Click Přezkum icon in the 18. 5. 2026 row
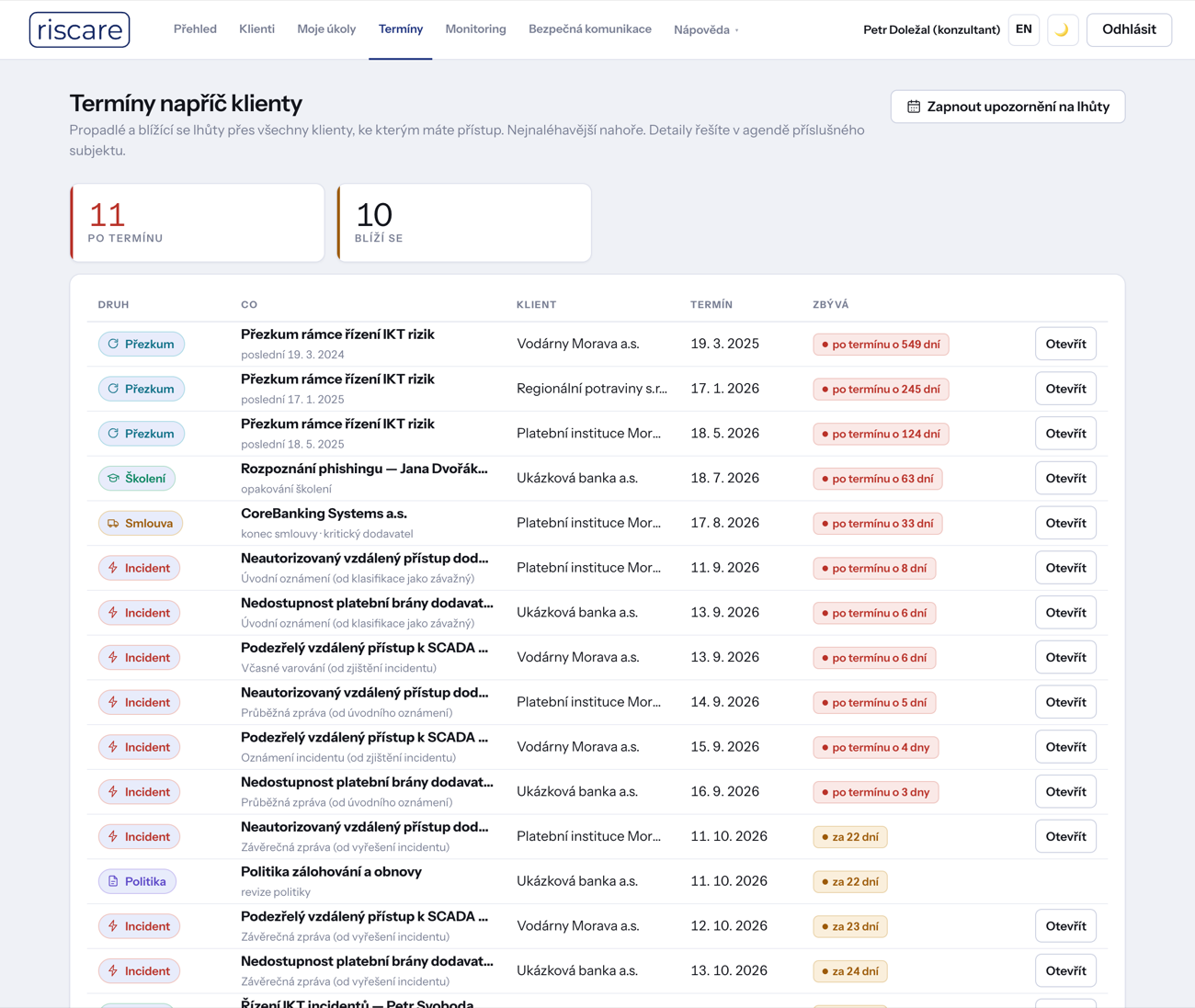 point(113,434)
